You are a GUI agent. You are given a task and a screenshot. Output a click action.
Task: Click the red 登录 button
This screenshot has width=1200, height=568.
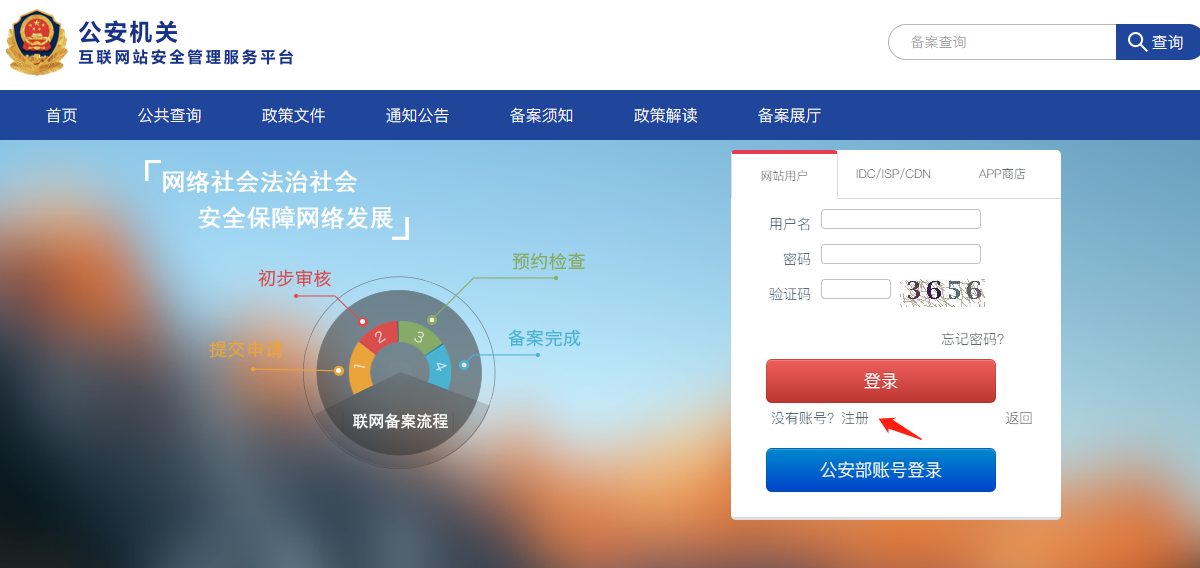click(881, 381)
